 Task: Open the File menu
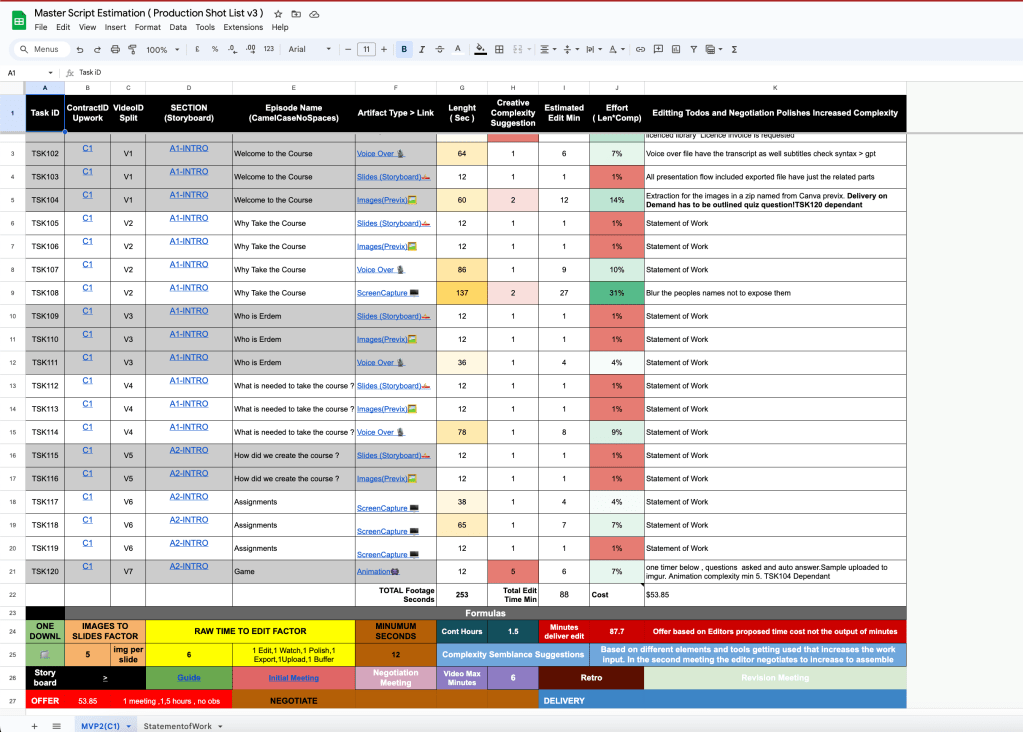[41, 27]
